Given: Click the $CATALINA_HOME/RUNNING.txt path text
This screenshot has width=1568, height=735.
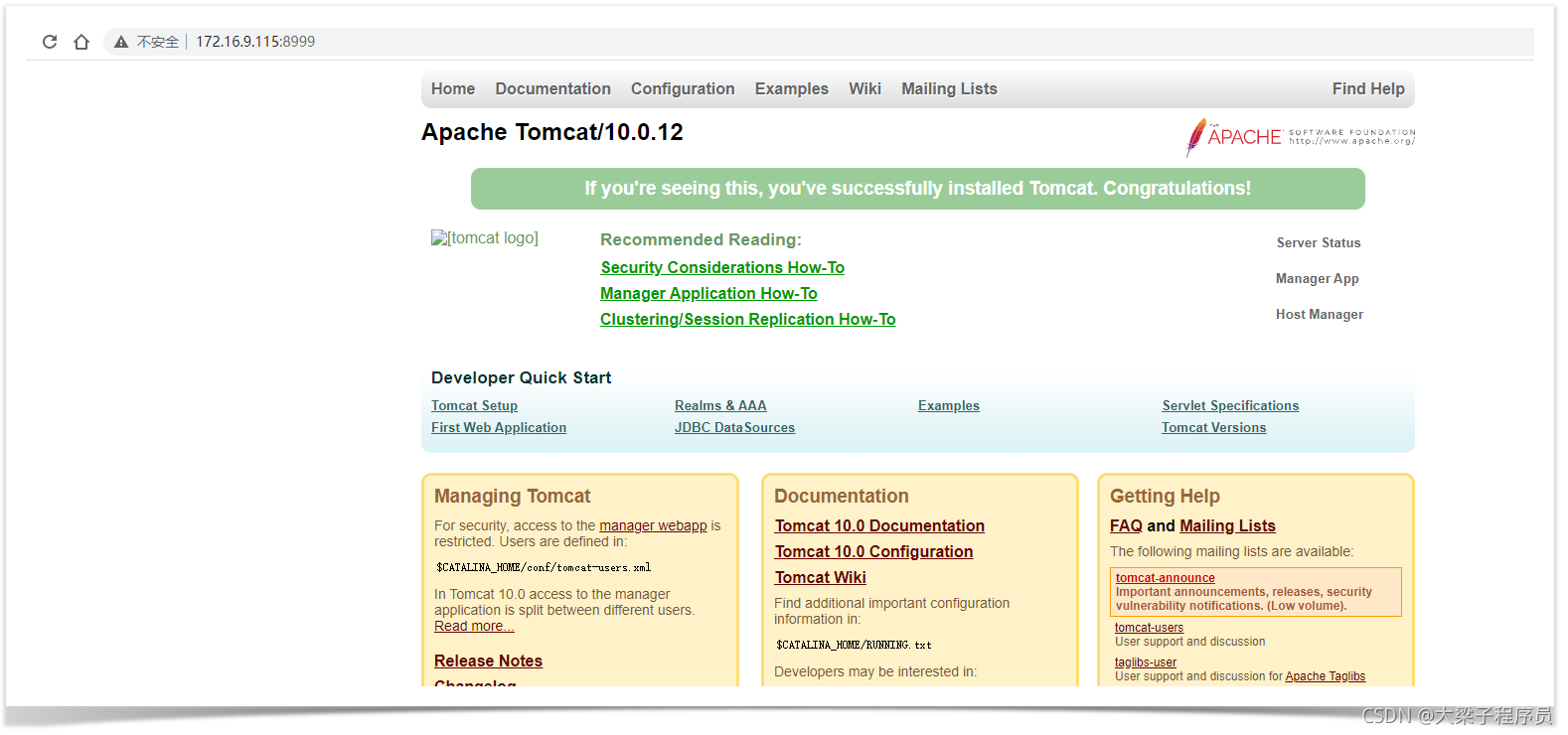Looking at the screenshot, I should (854, 646).
